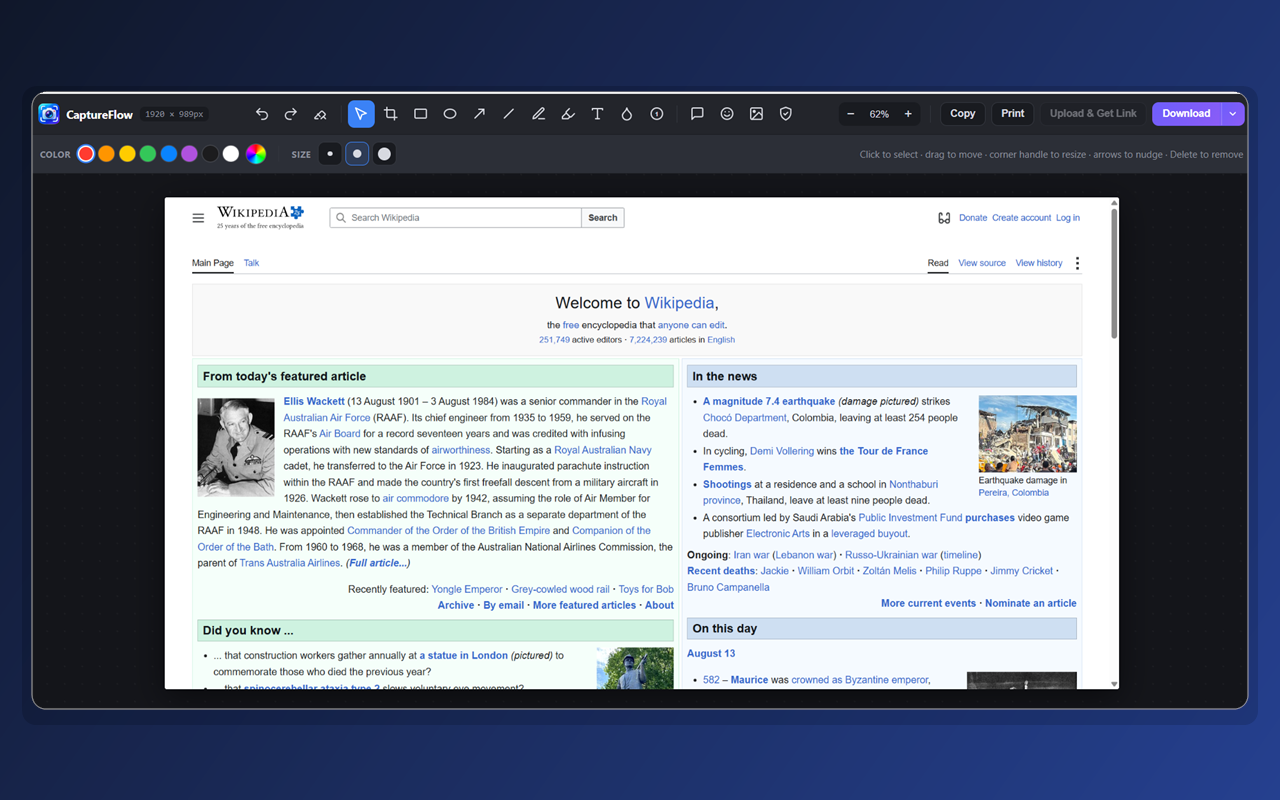Download the annotated screenshot
Viewport: 1280px width, 800px height.
[1187, 114]
